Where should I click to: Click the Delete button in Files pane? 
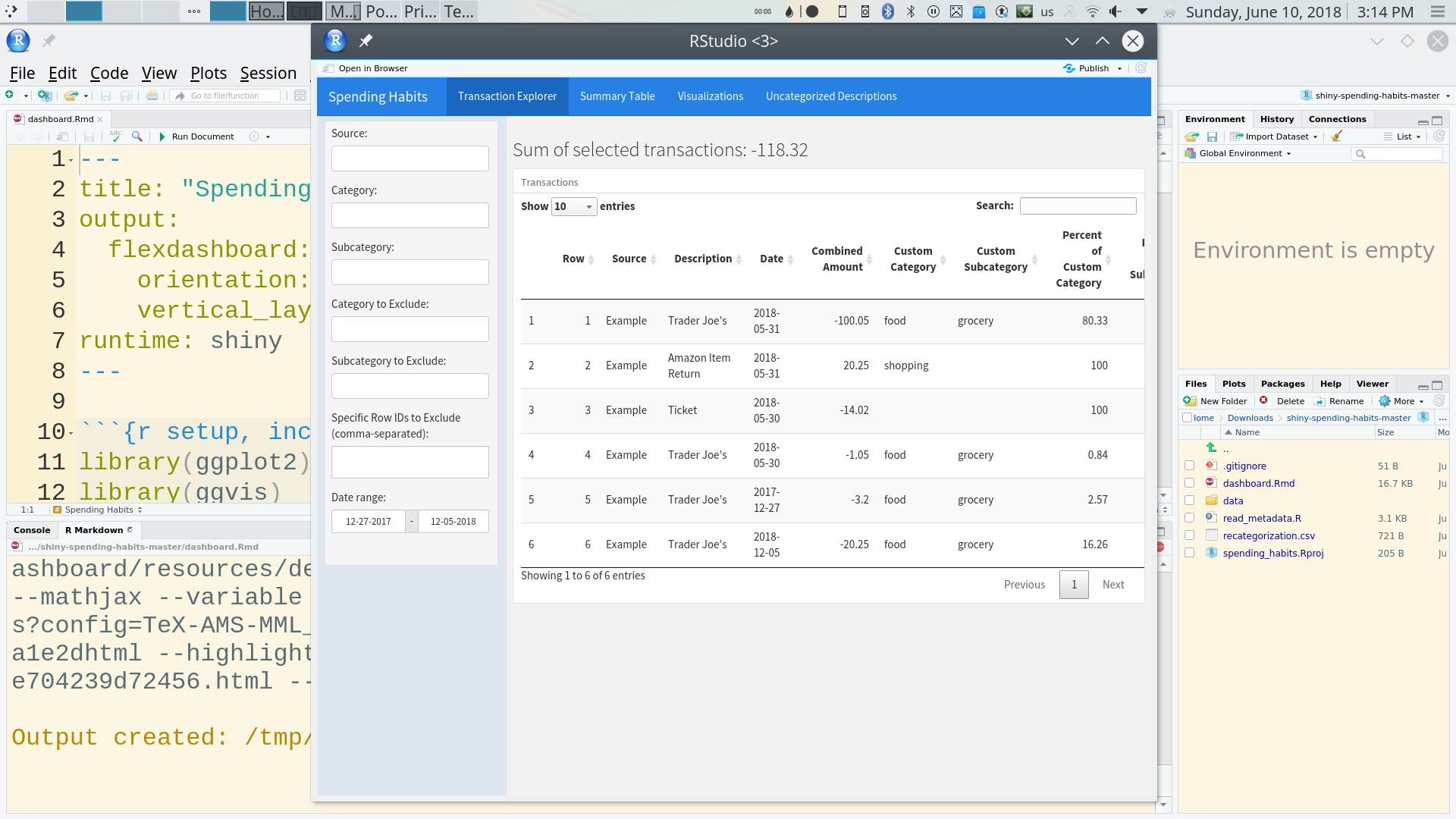1282,401
